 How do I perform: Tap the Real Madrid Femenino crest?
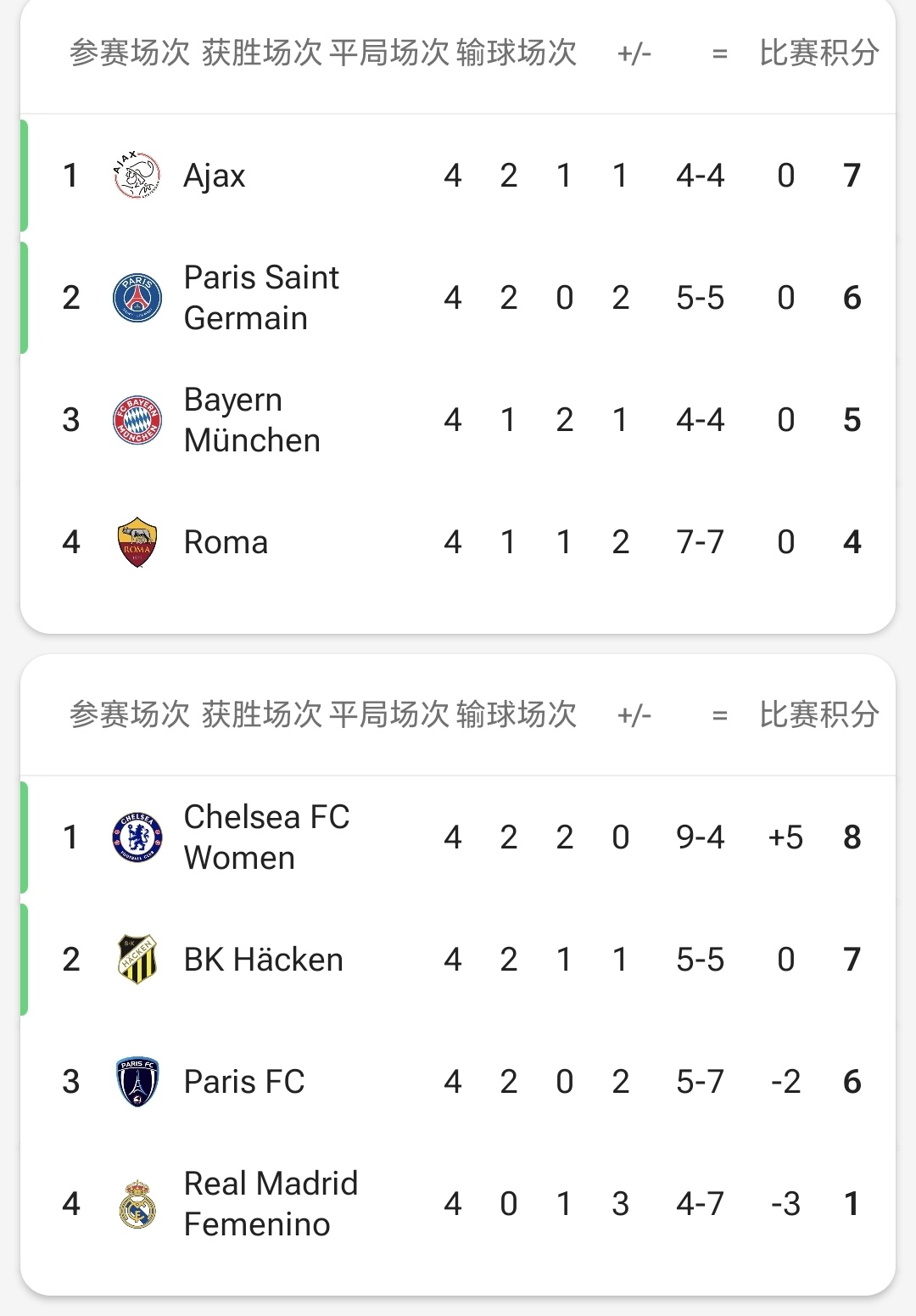pyautogui.click(x=137, y=1204)
